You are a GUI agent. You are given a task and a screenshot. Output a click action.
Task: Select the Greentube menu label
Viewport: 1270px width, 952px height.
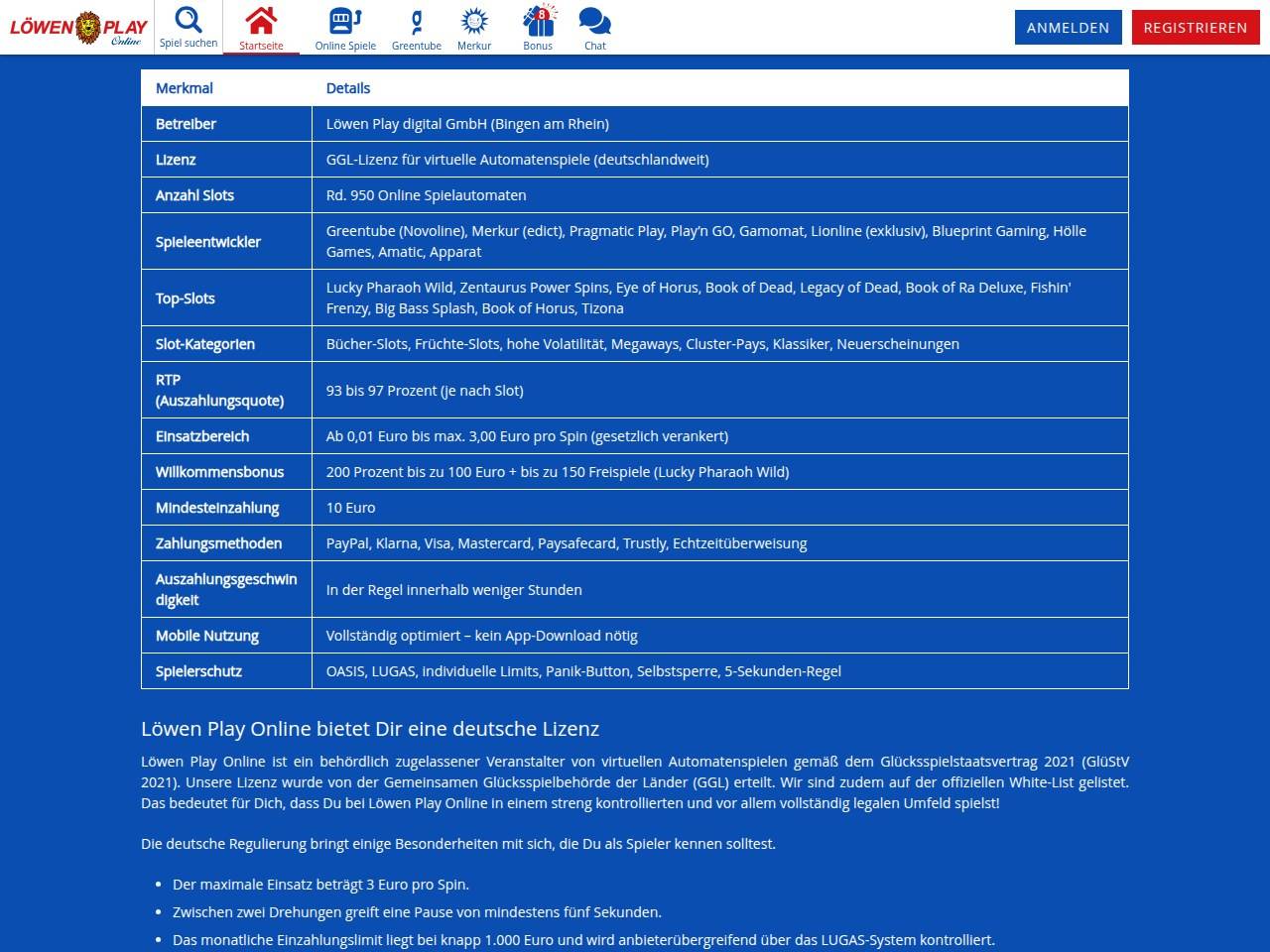417,46
